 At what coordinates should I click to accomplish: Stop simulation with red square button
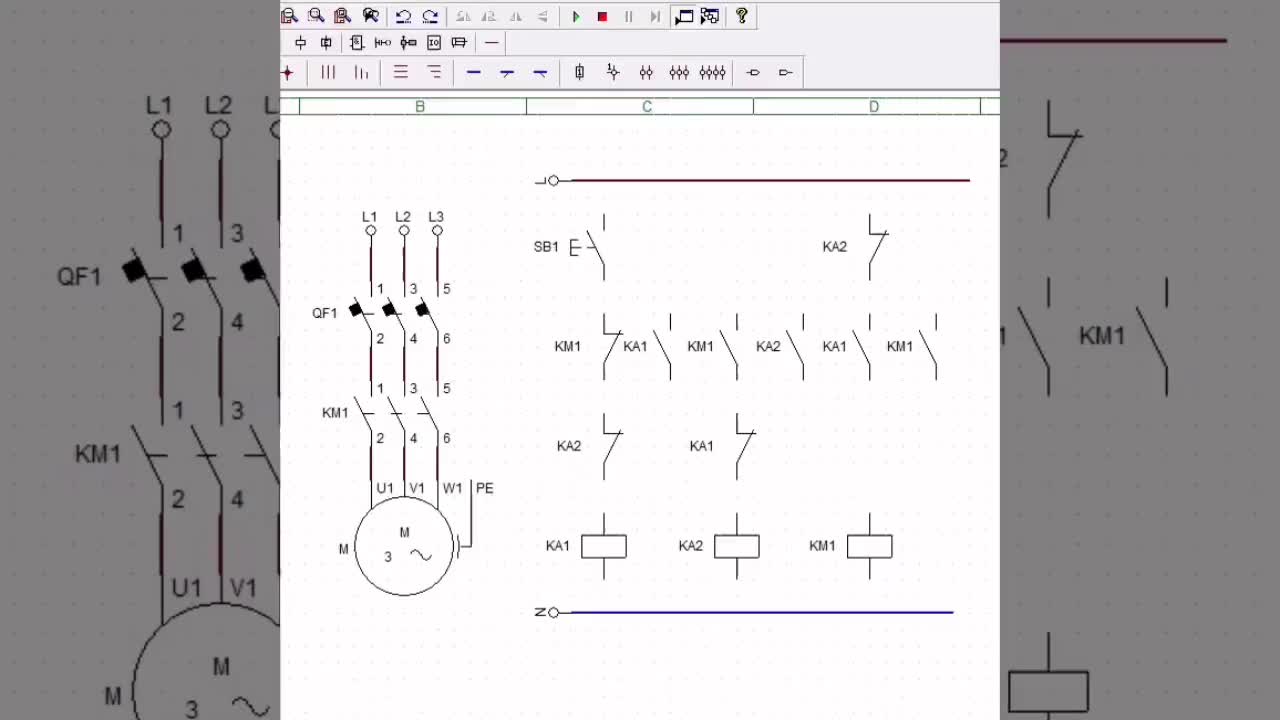pos(602,16)
